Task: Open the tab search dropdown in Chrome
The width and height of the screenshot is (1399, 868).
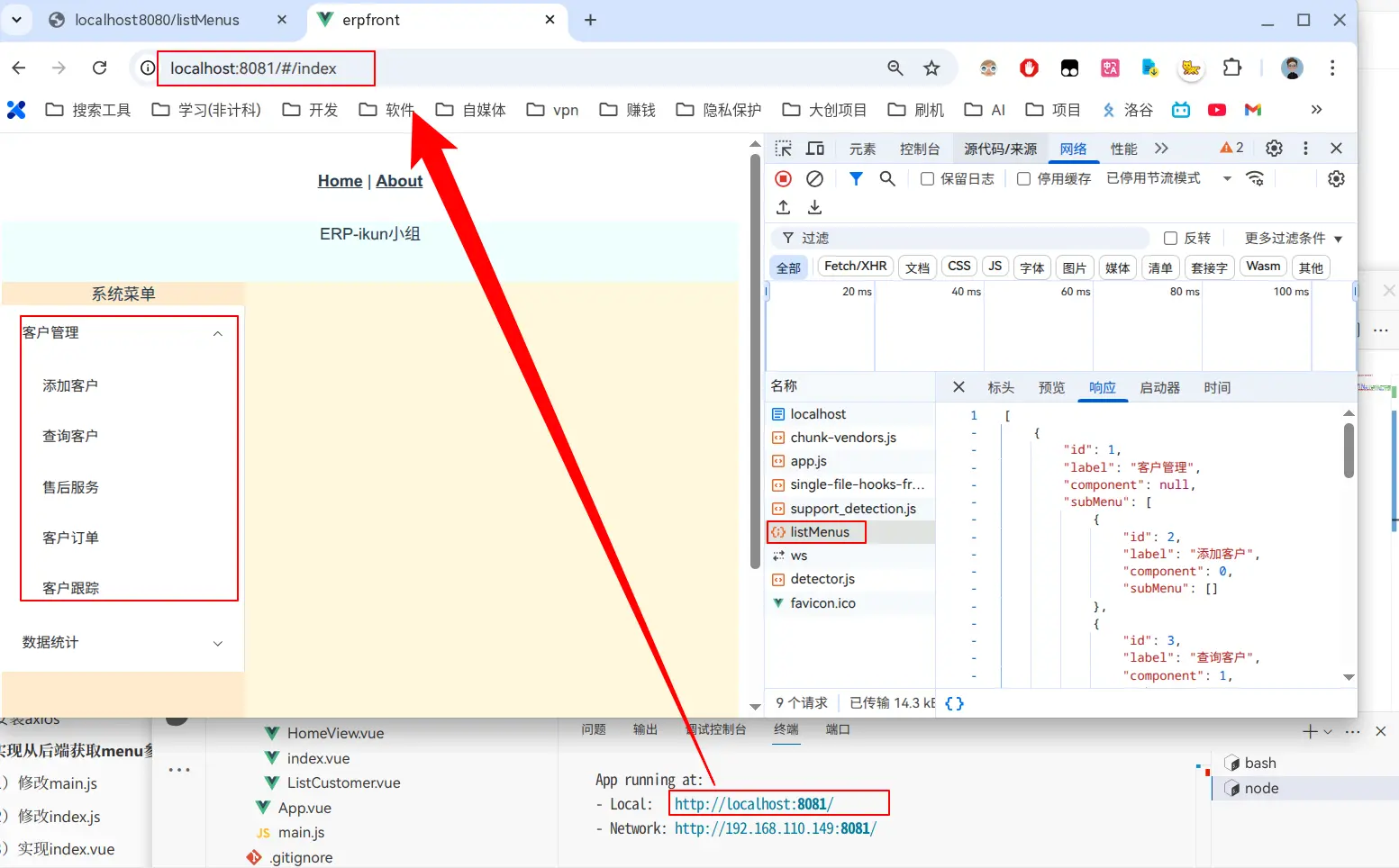Action: (x=16, y=19)
